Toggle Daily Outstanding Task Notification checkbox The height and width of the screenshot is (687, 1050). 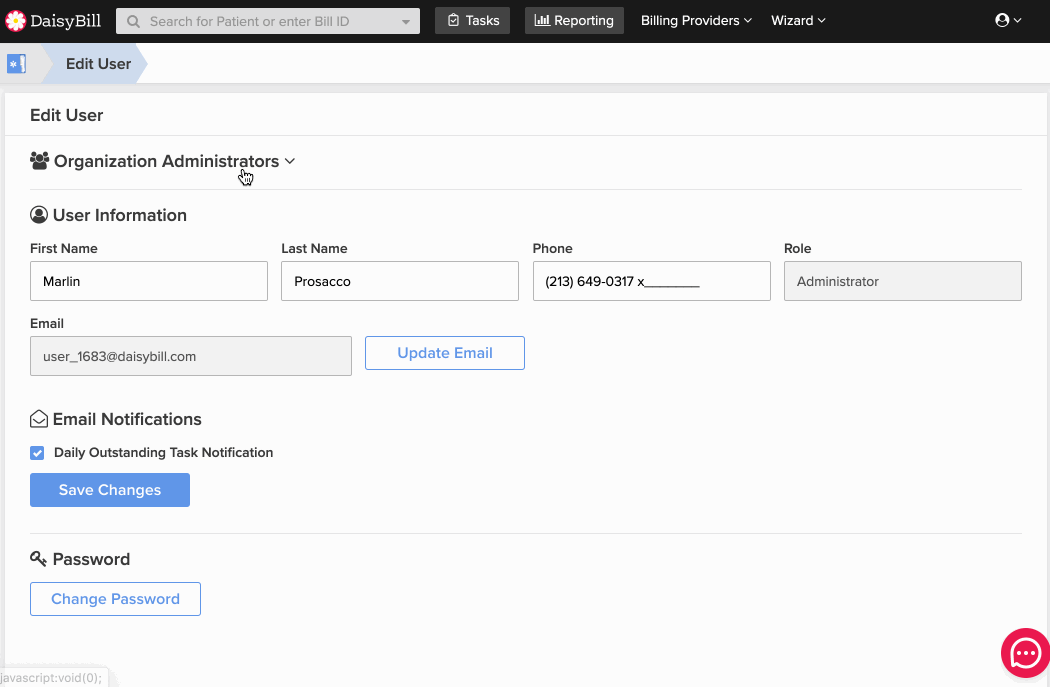click(37, 453)
